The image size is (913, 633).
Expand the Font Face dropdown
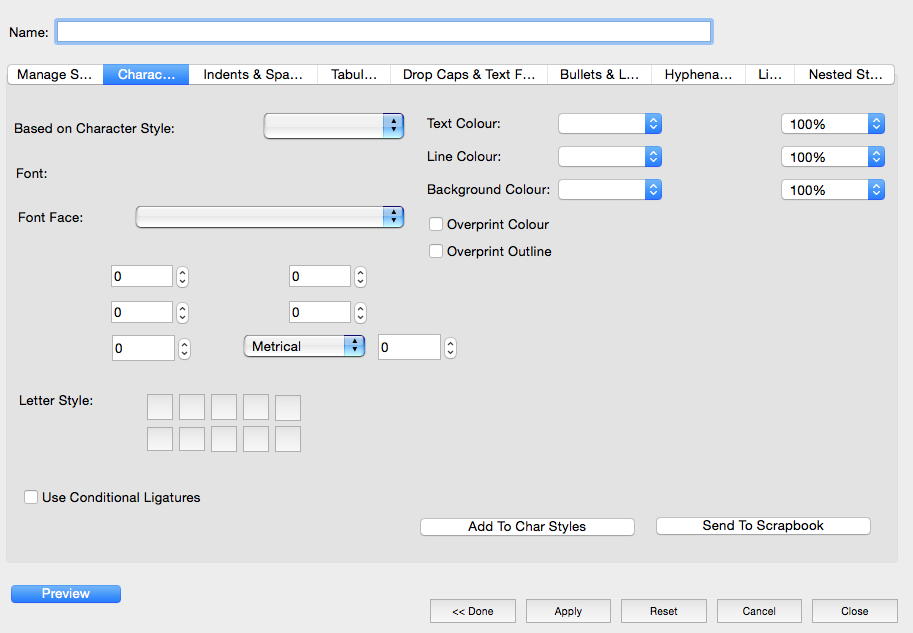(269, 217)
